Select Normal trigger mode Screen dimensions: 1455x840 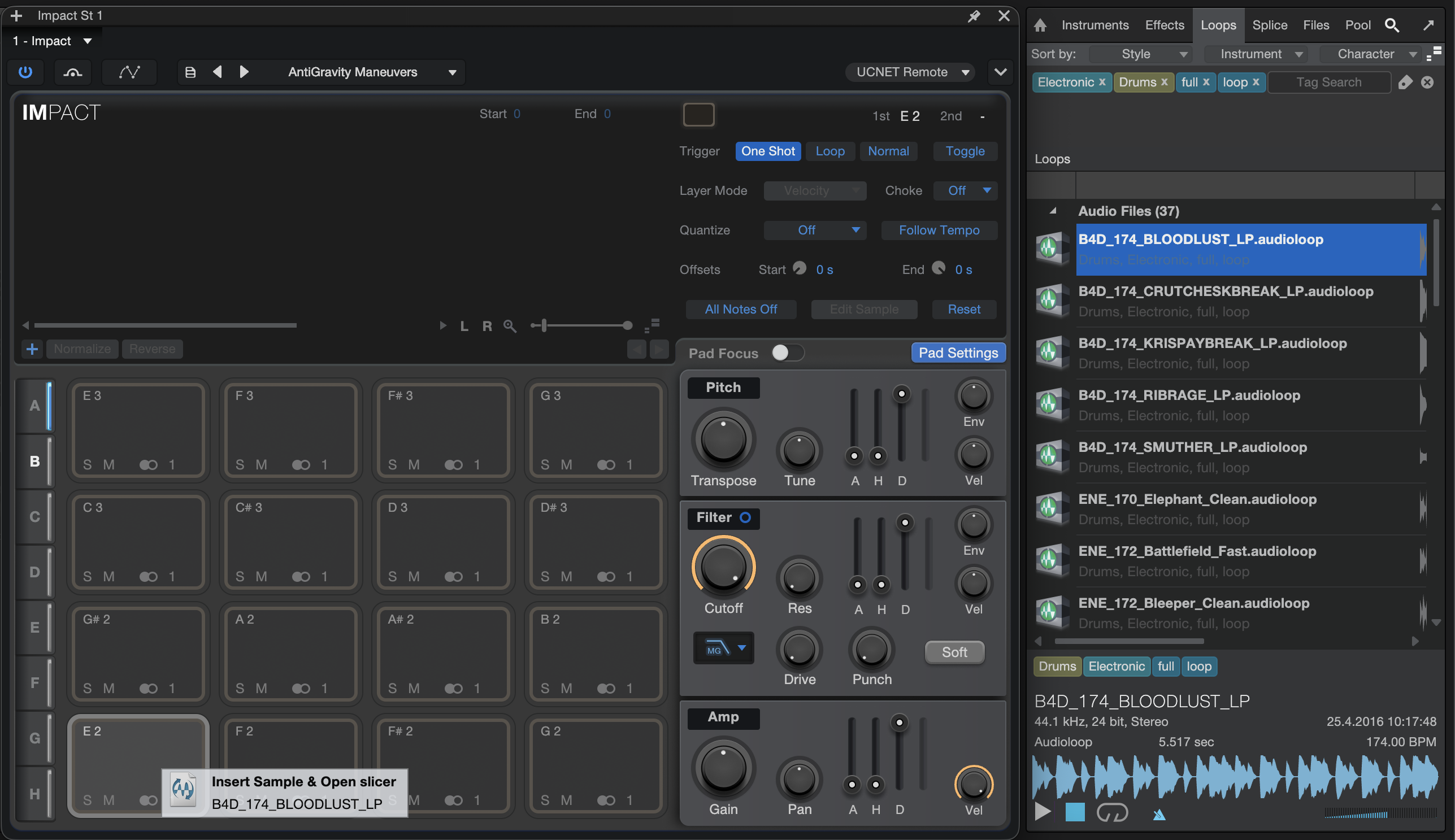point(888,151)
